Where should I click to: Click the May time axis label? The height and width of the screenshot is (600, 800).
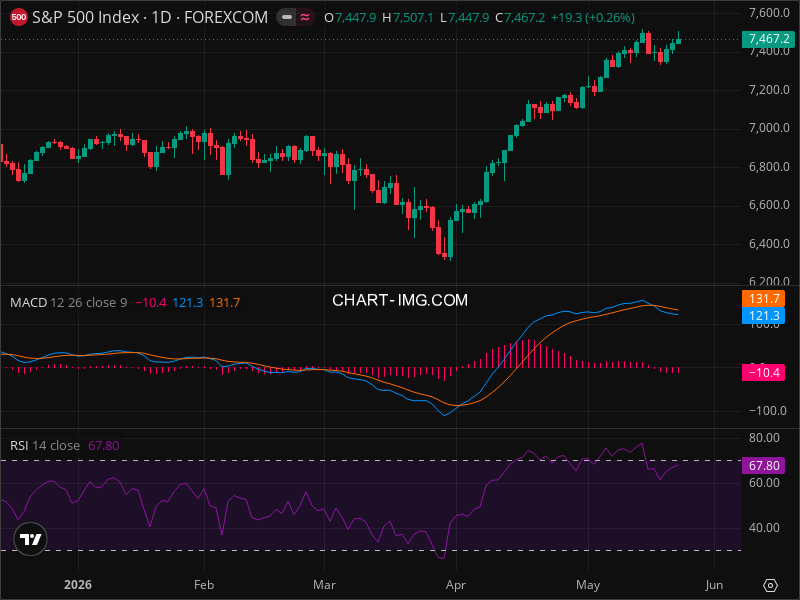tap(588, 585)
